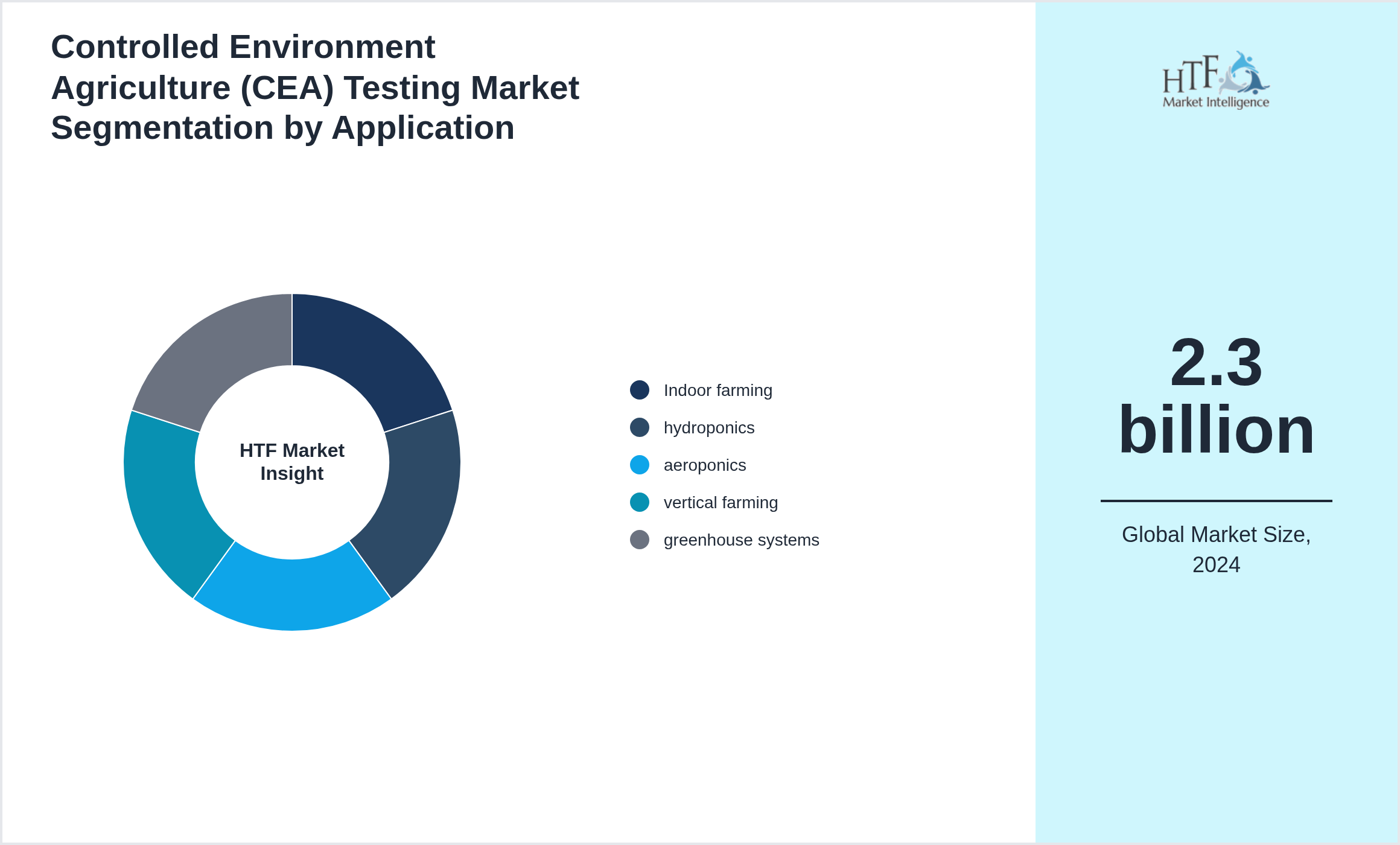Select the vertical farming legend dot
Screen dimensions: 1400x845
639,502
